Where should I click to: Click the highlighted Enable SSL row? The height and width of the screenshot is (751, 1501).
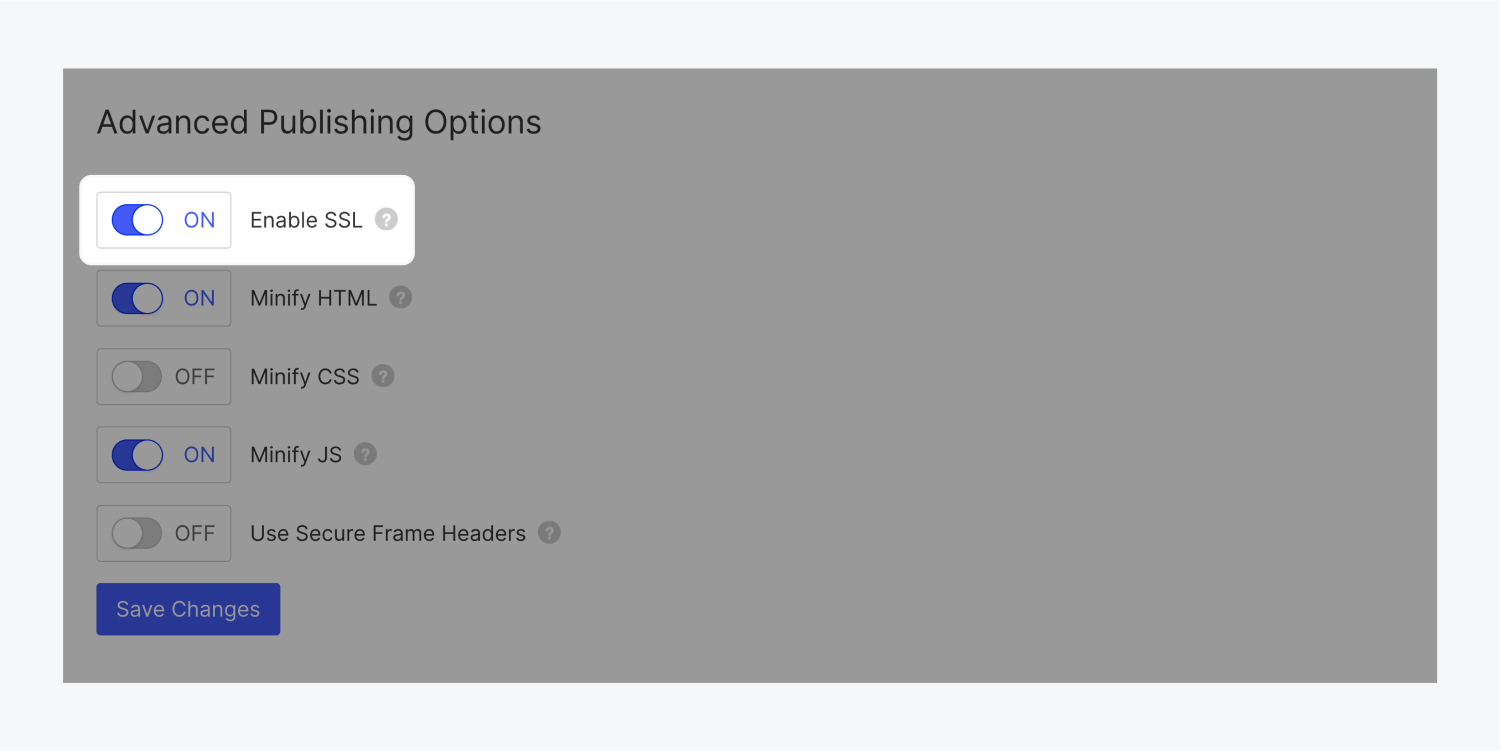(248, 220)
